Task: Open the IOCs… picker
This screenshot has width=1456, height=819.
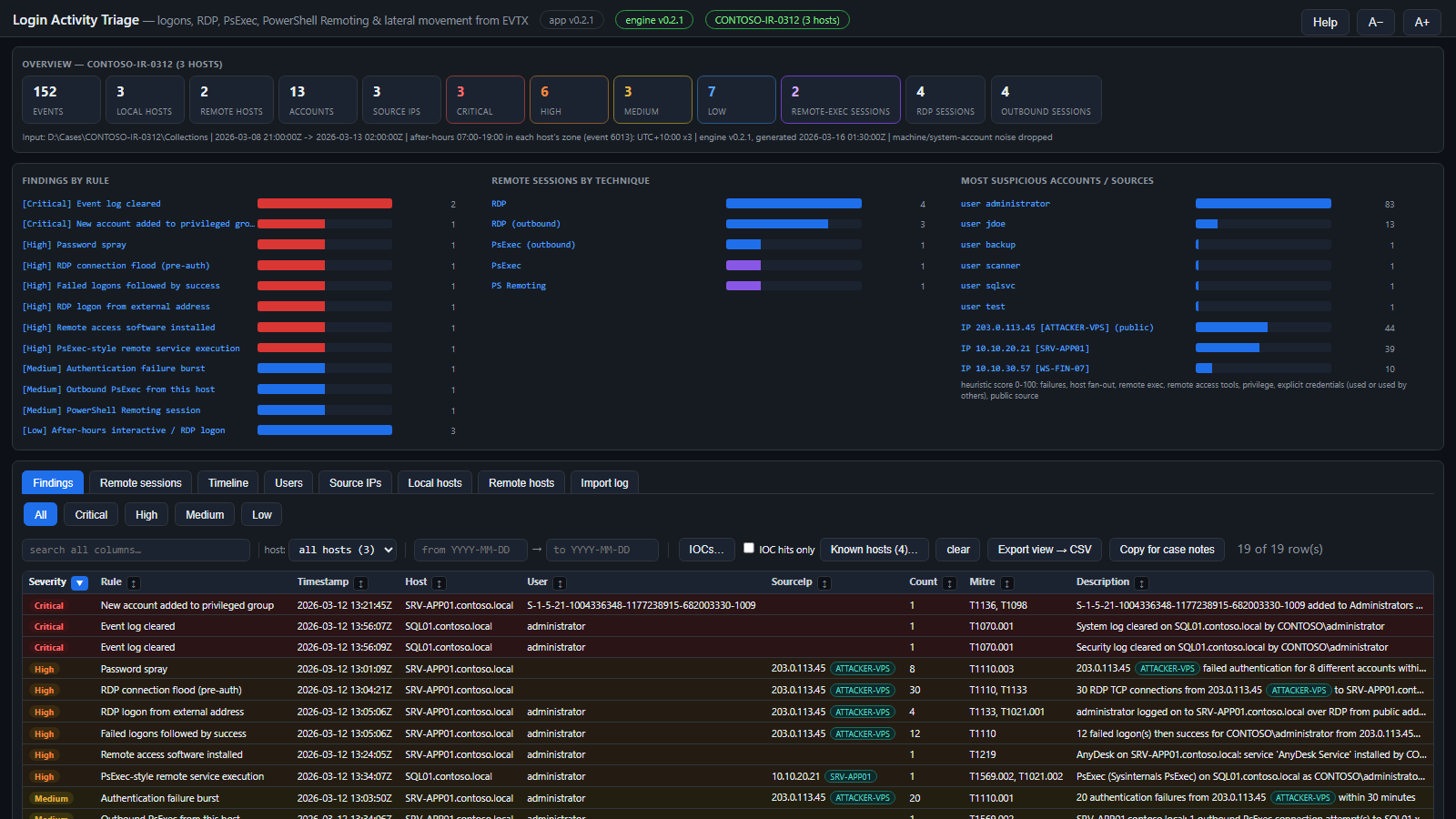Action: coord(706,550)
